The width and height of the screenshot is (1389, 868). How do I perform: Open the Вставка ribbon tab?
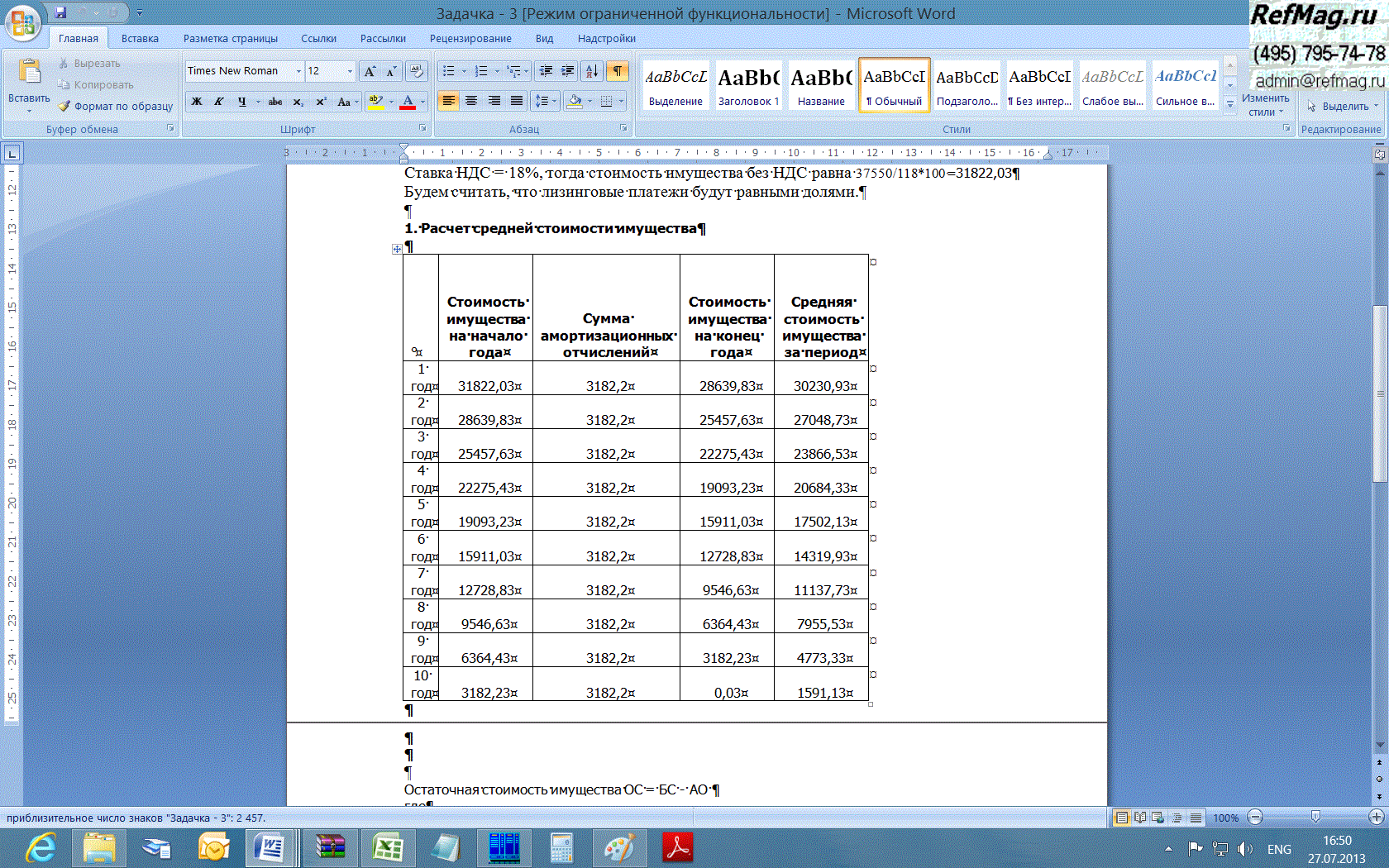[140, 38]
